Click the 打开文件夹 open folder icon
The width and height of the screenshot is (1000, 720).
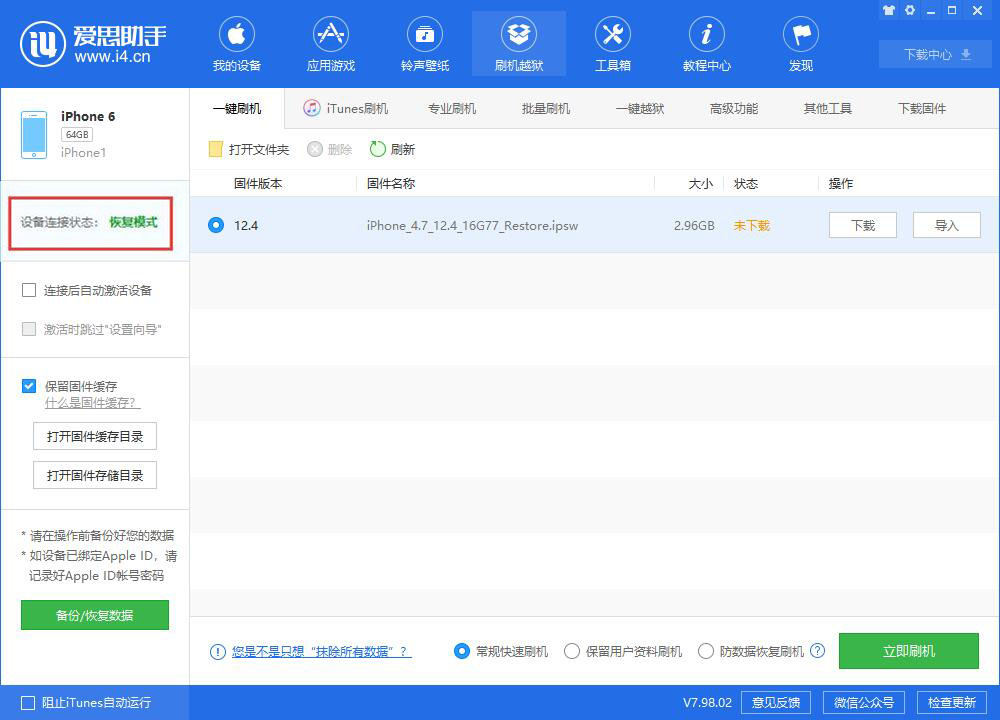coord(215,148)
